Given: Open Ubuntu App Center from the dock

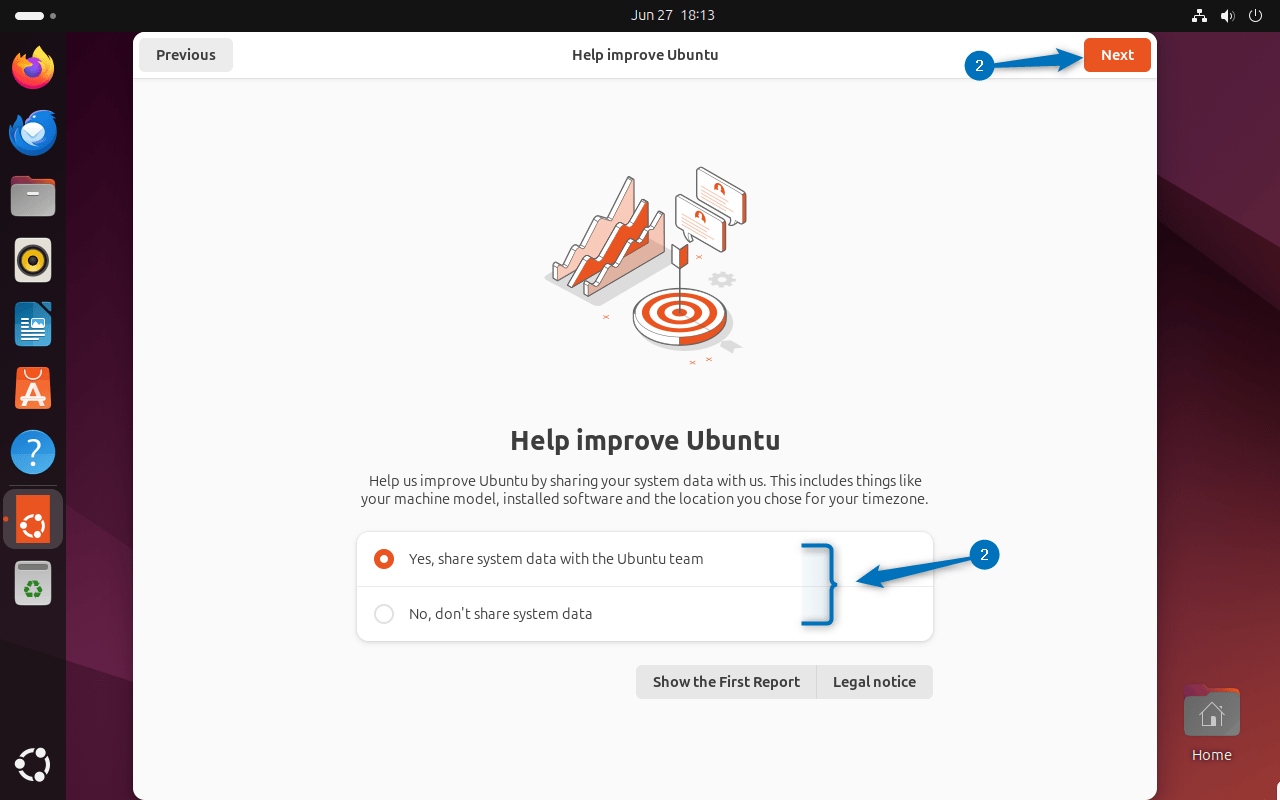Looking at the screenshot, I should [x=32, y=388].
